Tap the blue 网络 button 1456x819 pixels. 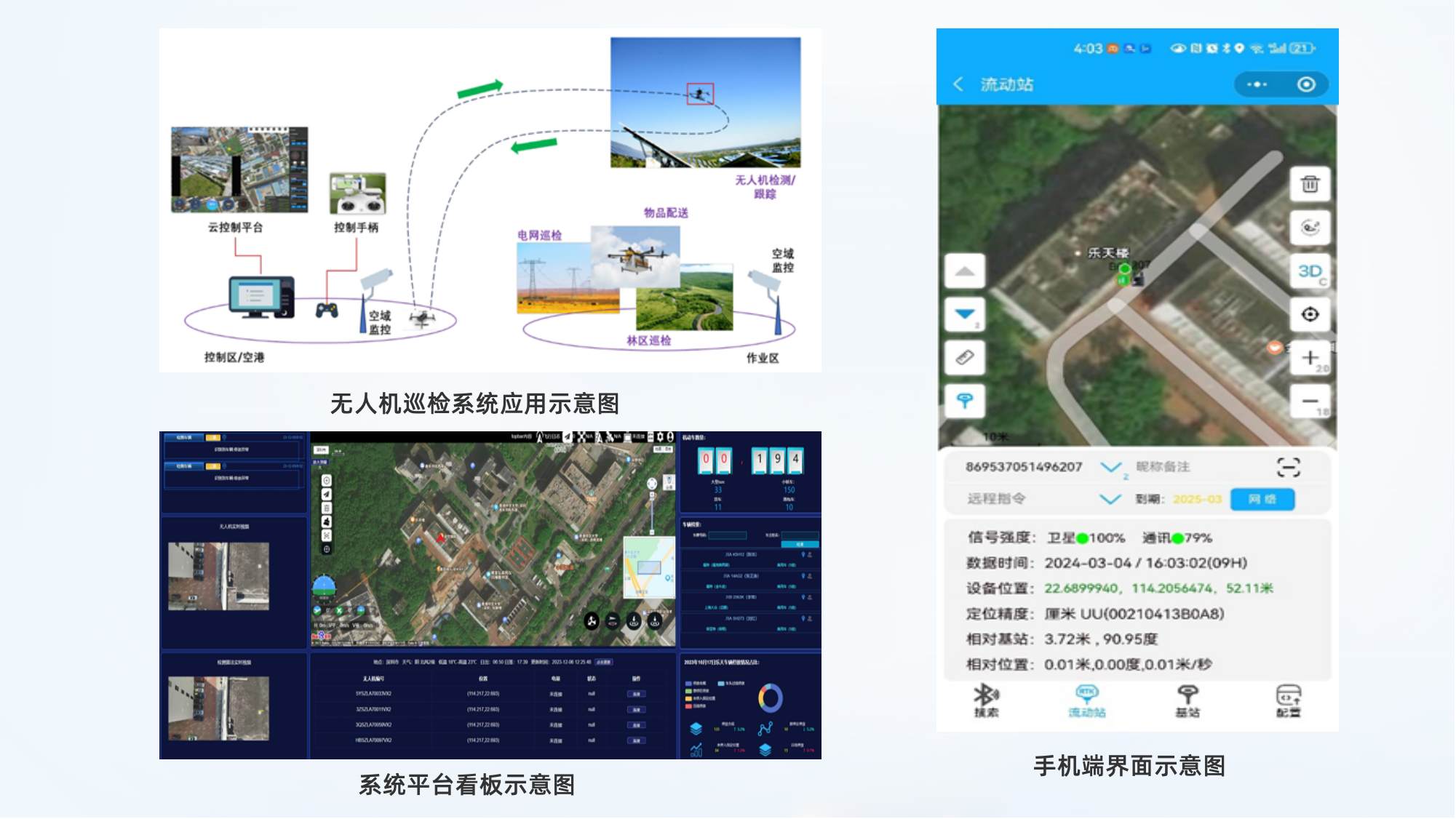[x=1262, y=499]
